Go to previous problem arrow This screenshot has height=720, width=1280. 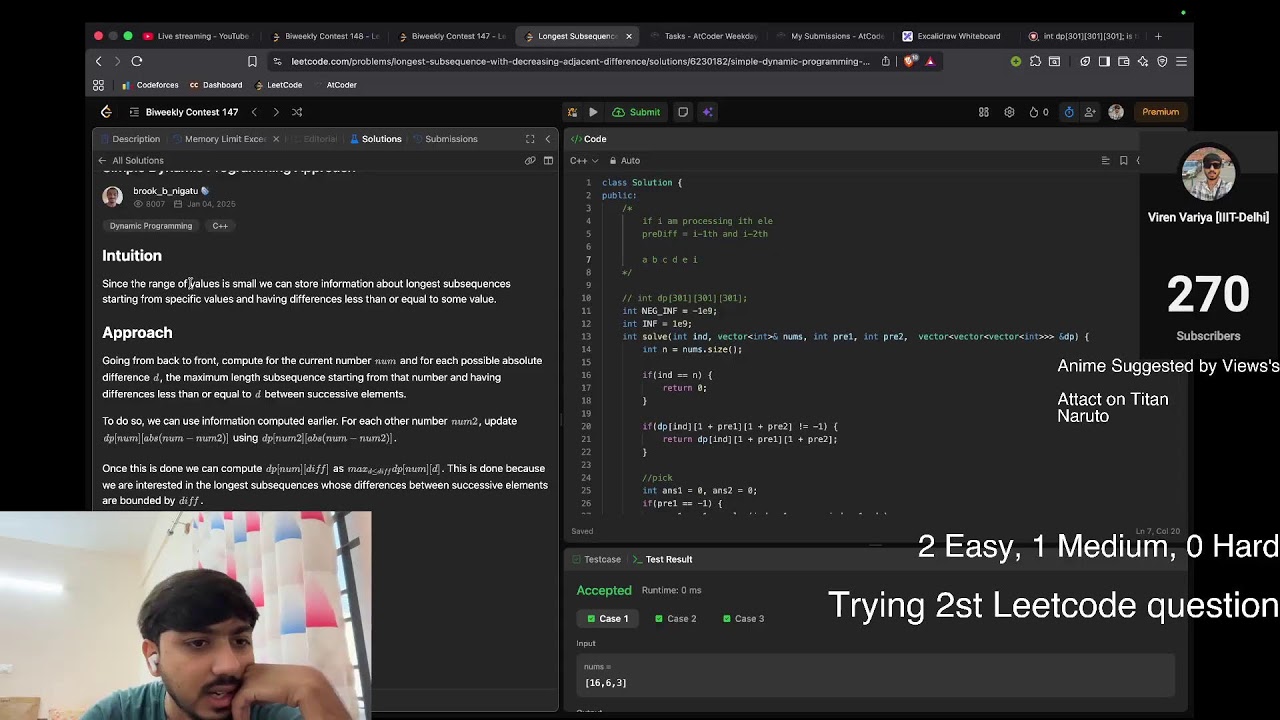click(x=254, y=112)
